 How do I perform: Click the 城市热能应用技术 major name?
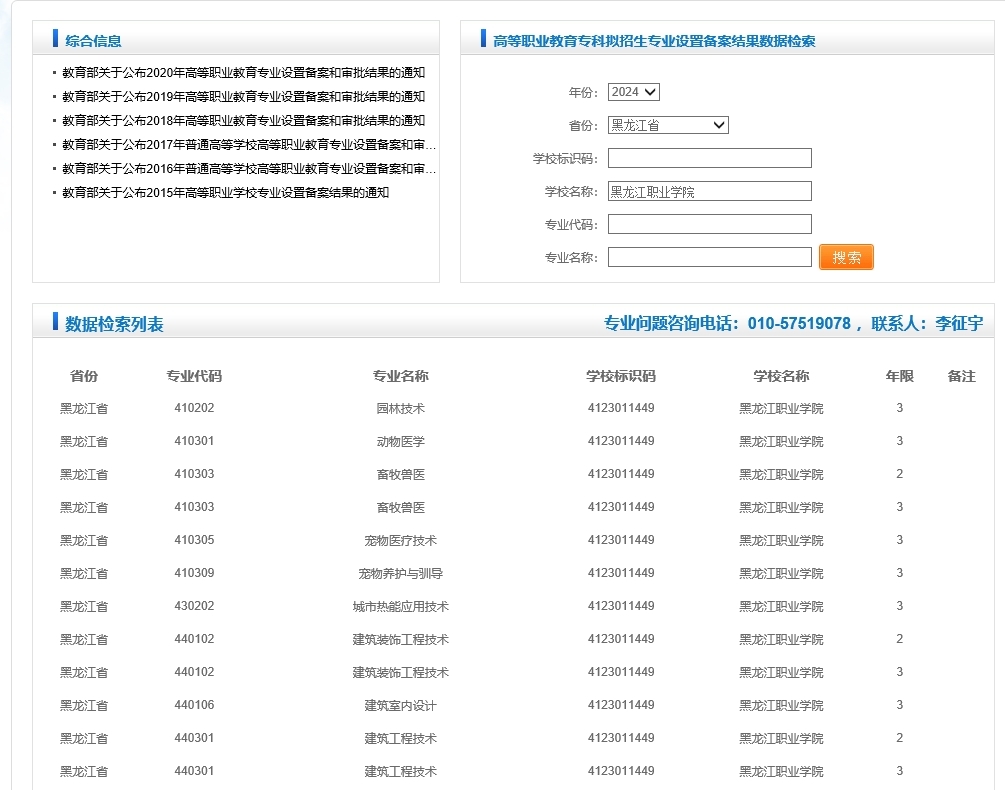pos(400,606)
